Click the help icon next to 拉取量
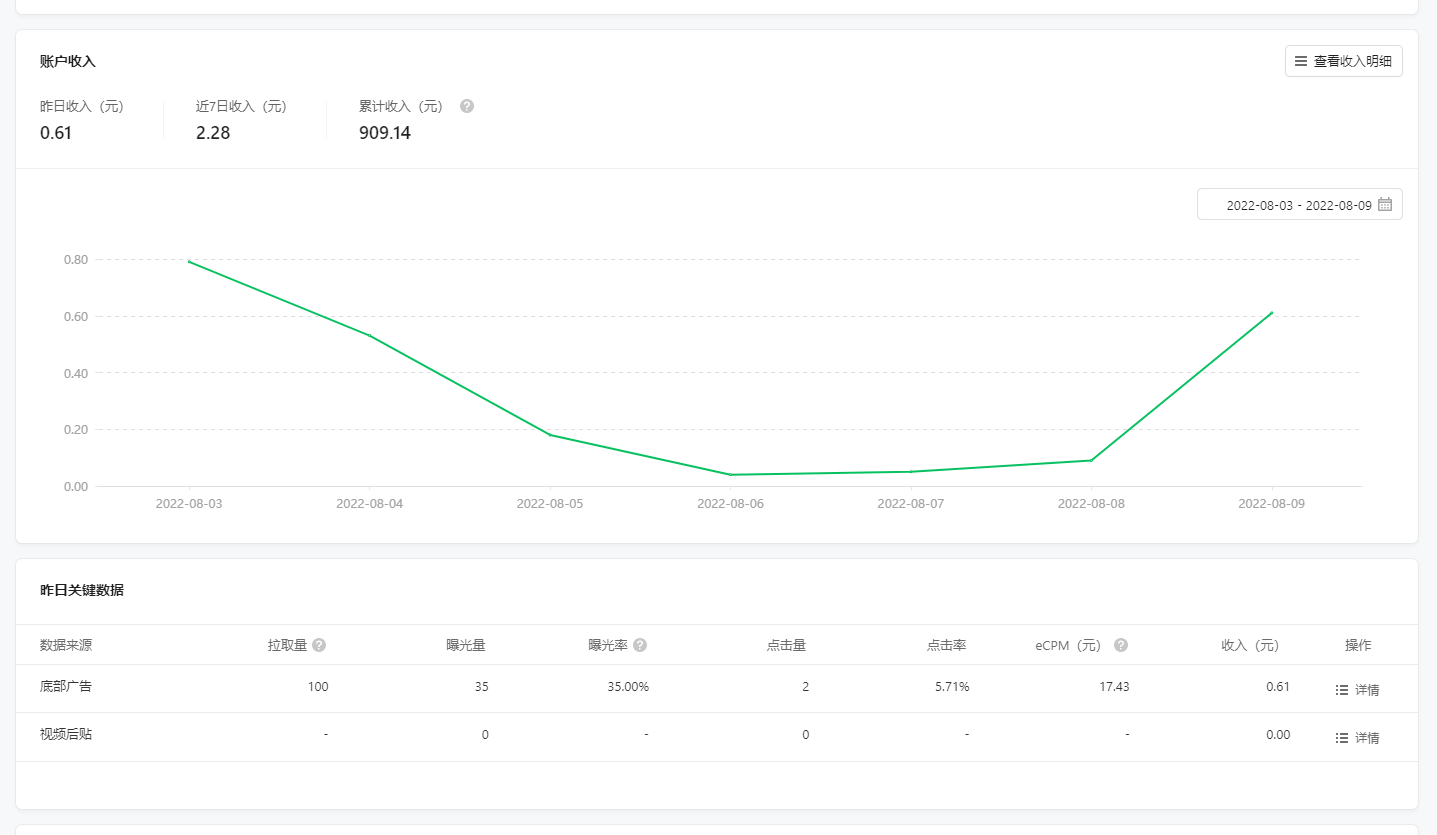Screen dimensions: 1437x835 (319, 645)
